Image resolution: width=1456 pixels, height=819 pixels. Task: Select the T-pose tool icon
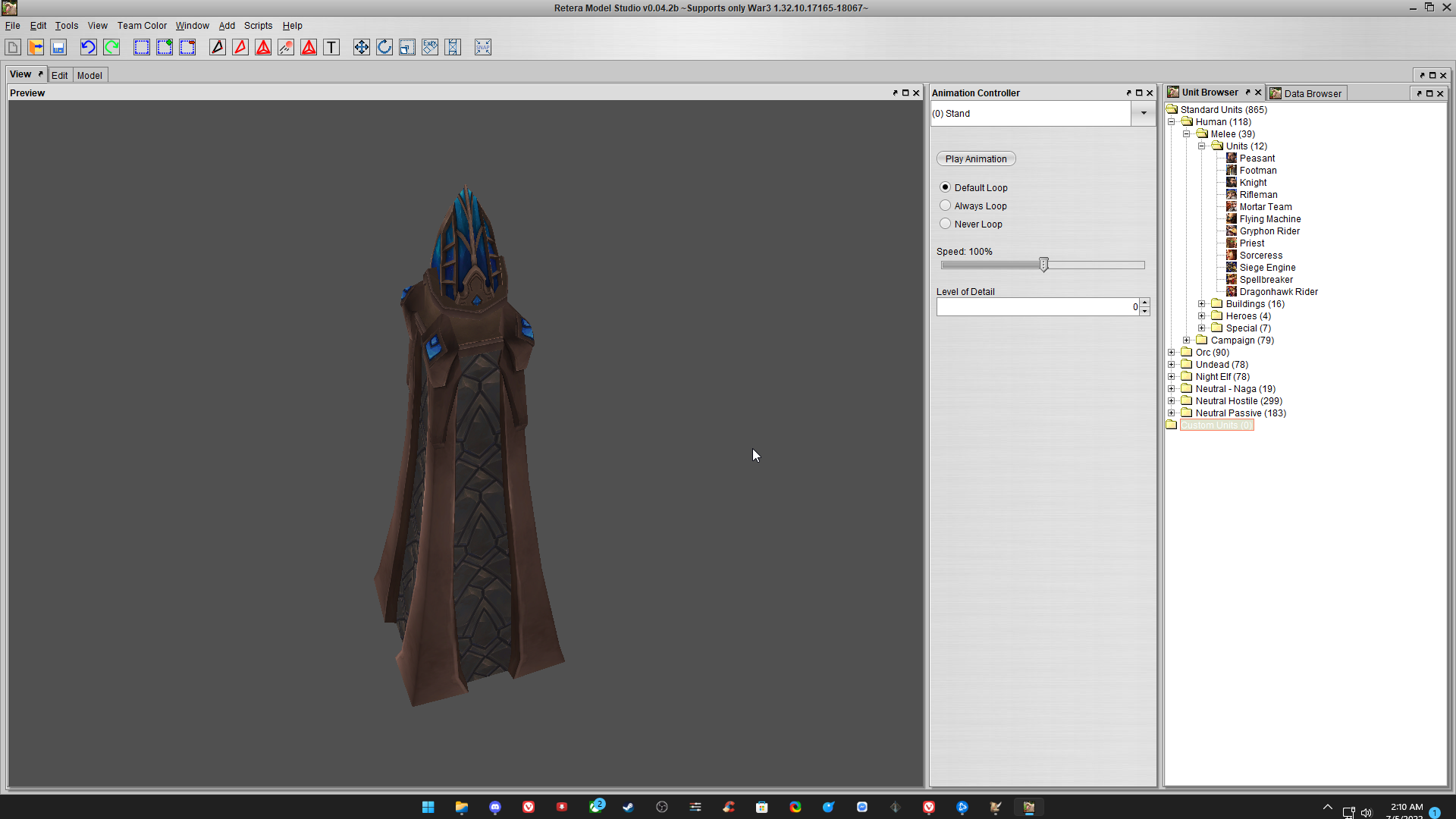pos(331,47)
